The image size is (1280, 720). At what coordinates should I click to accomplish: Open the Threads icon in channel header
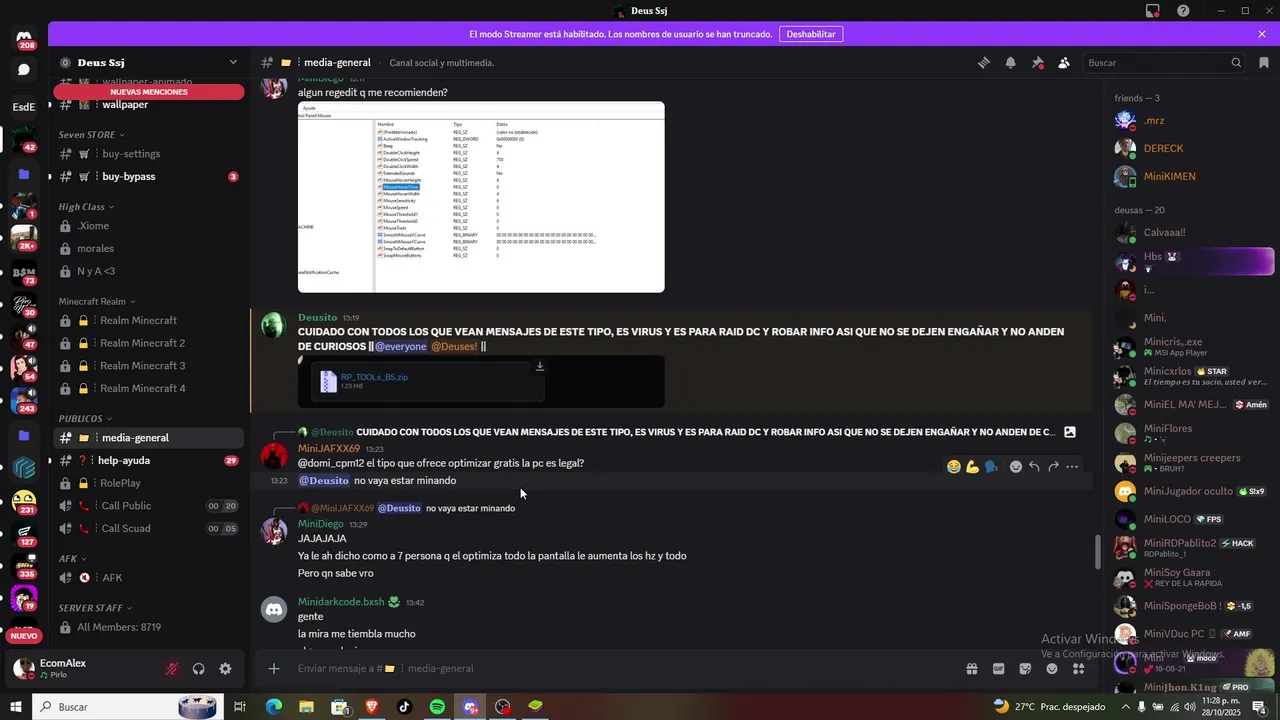tap(984, 62)
